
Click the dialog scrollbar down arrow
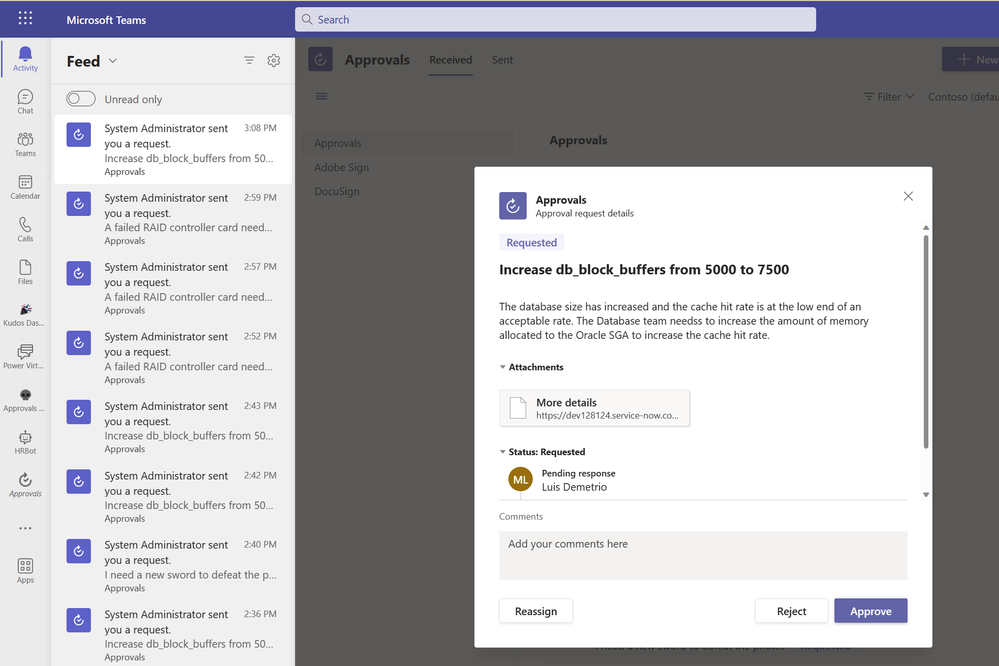coord(926,495)
